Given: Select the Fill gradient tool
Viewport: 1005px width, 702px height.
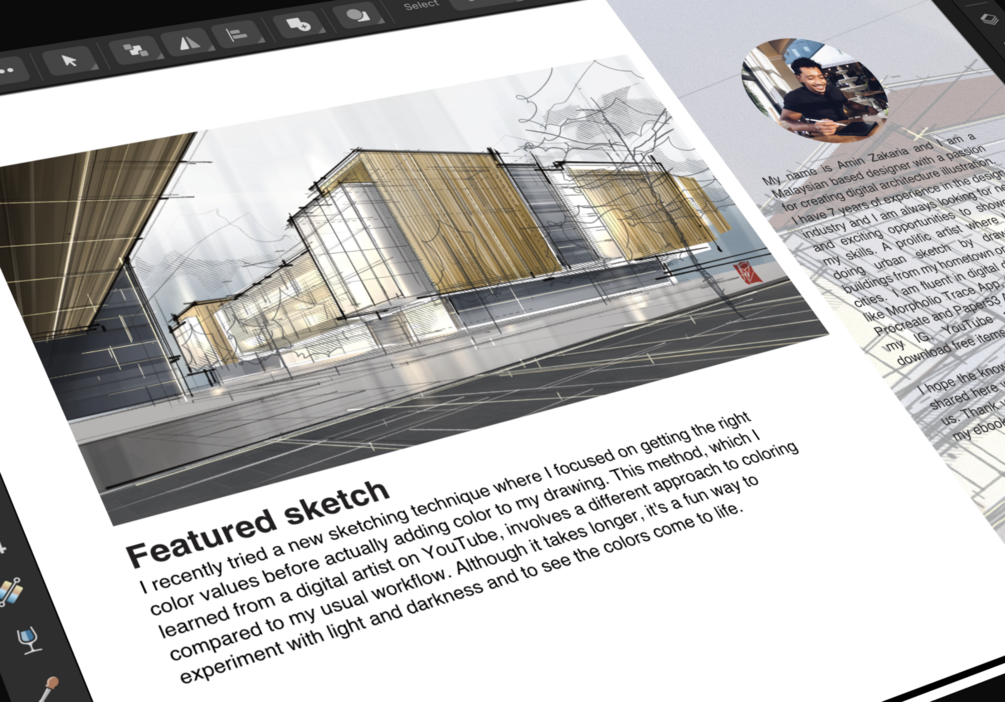Looking at the screenshot, I should coord(9,592).
